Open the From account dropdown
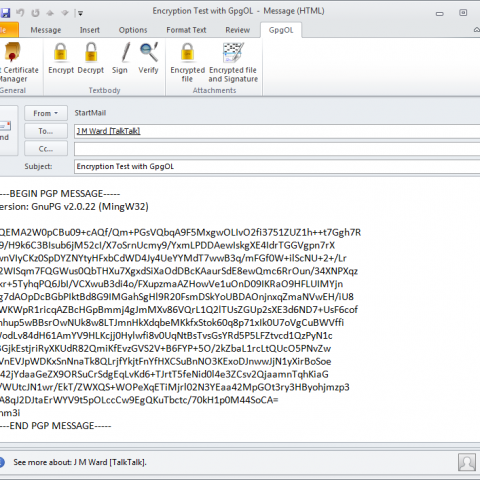480x480 pixels. pyautogui.click(x=46, y=113)
